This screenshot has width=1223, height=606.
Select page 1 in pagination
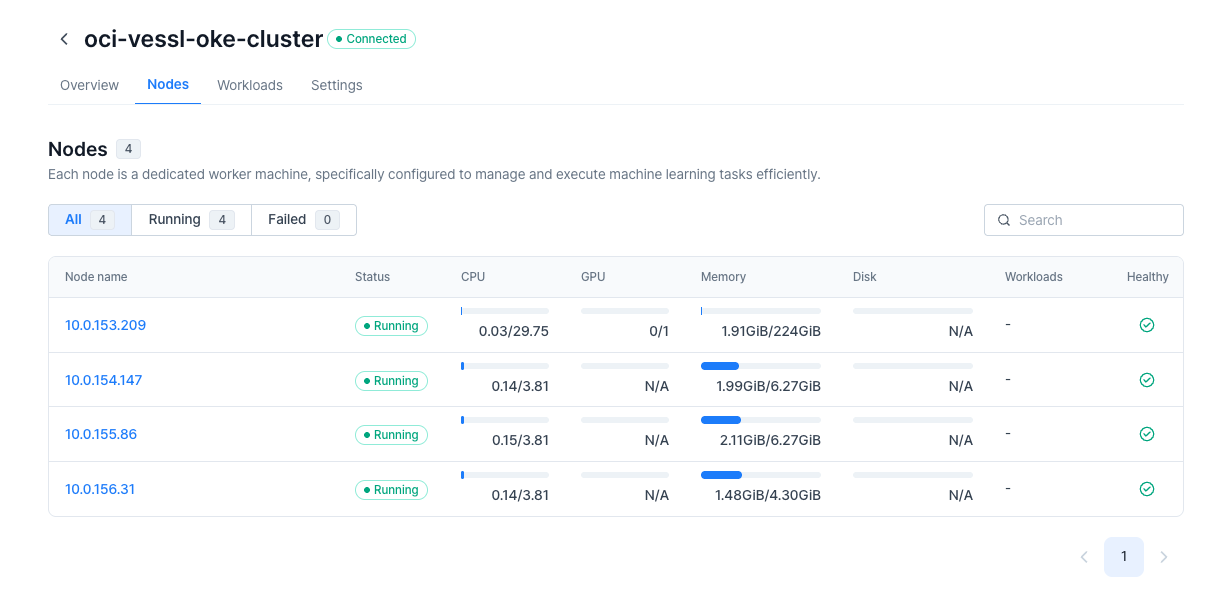1124,557
